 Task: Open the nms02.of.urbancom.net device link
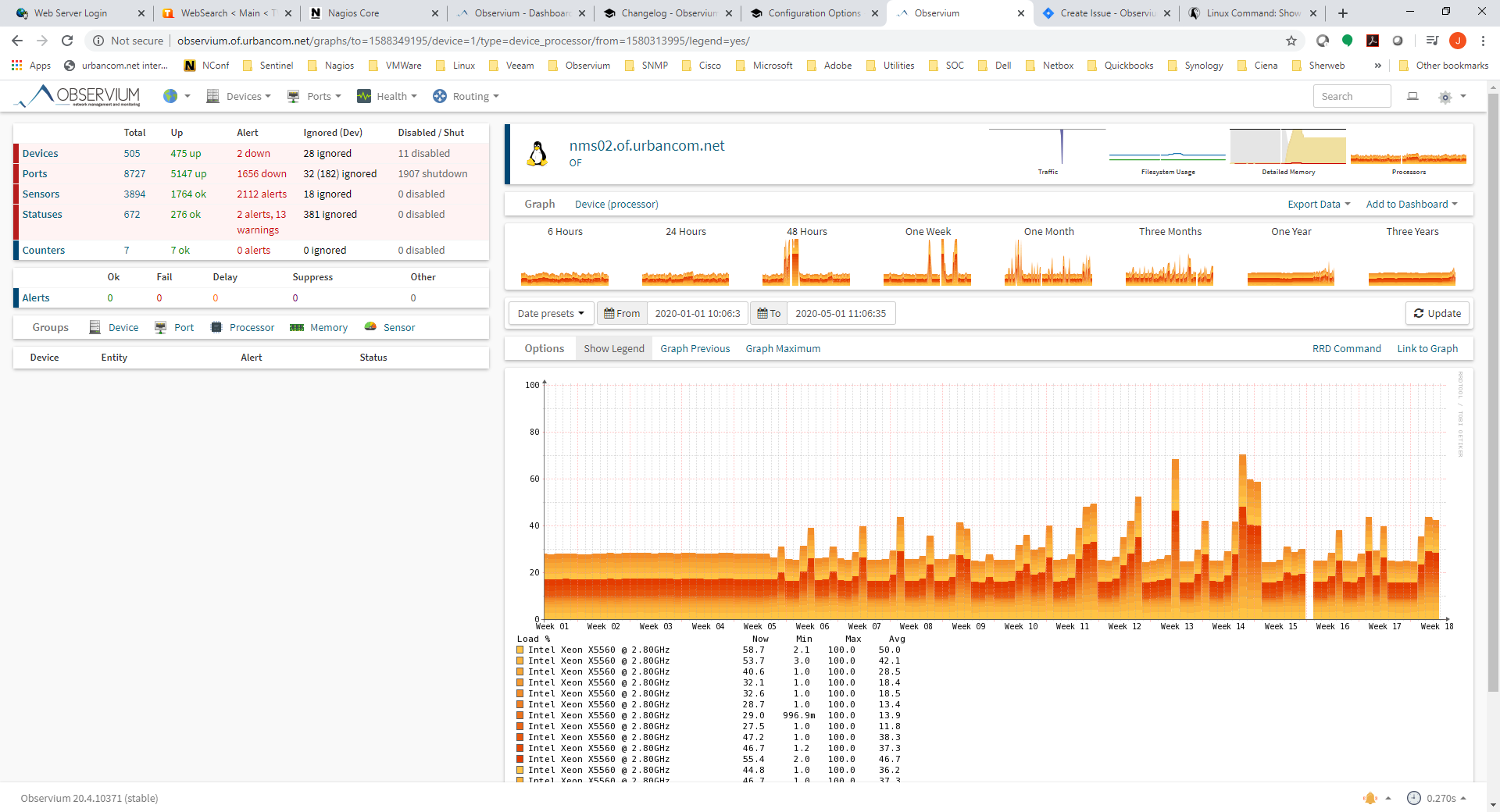(x=647, y=145)
